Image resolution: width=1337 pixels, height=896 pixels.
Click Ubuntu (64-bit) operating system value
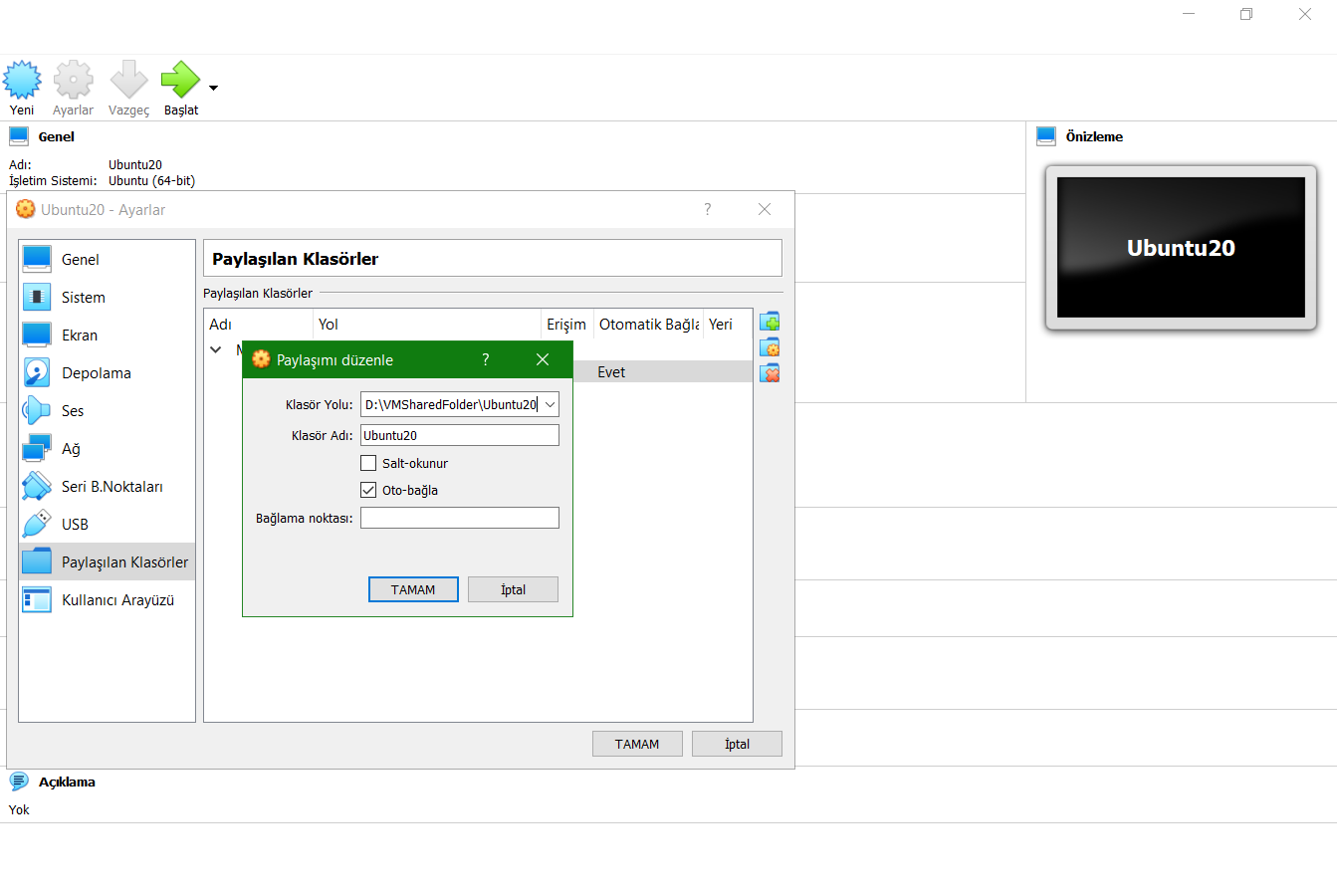tap(151, 181)
